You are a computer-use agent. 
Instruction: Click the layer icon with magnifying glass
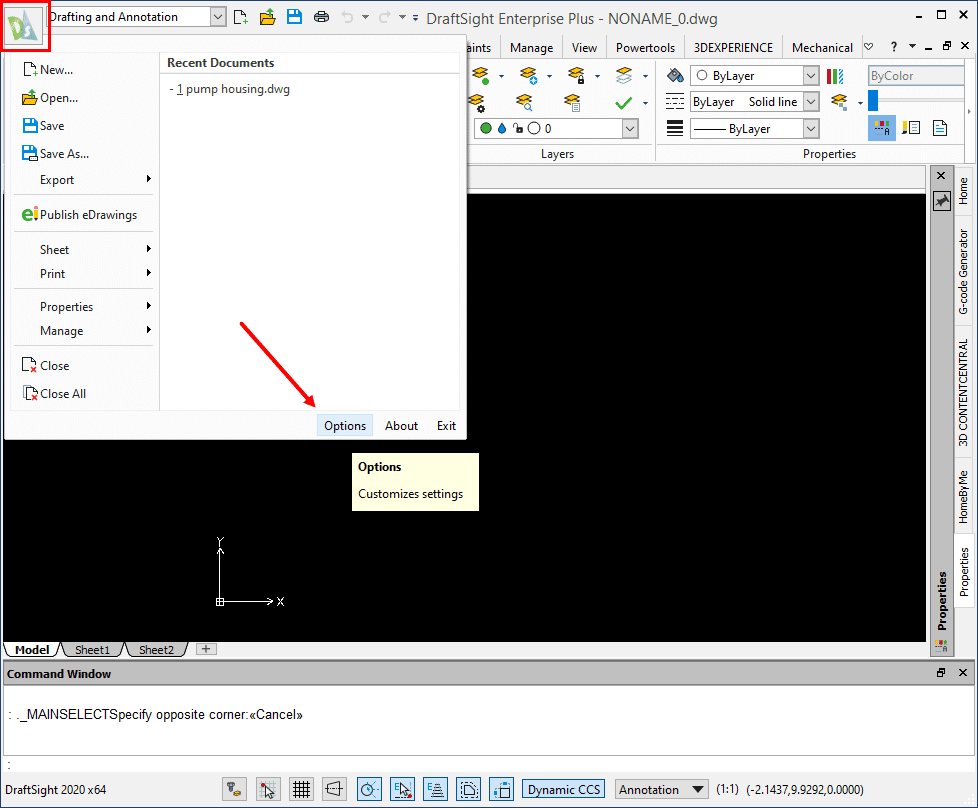(525, 102)
